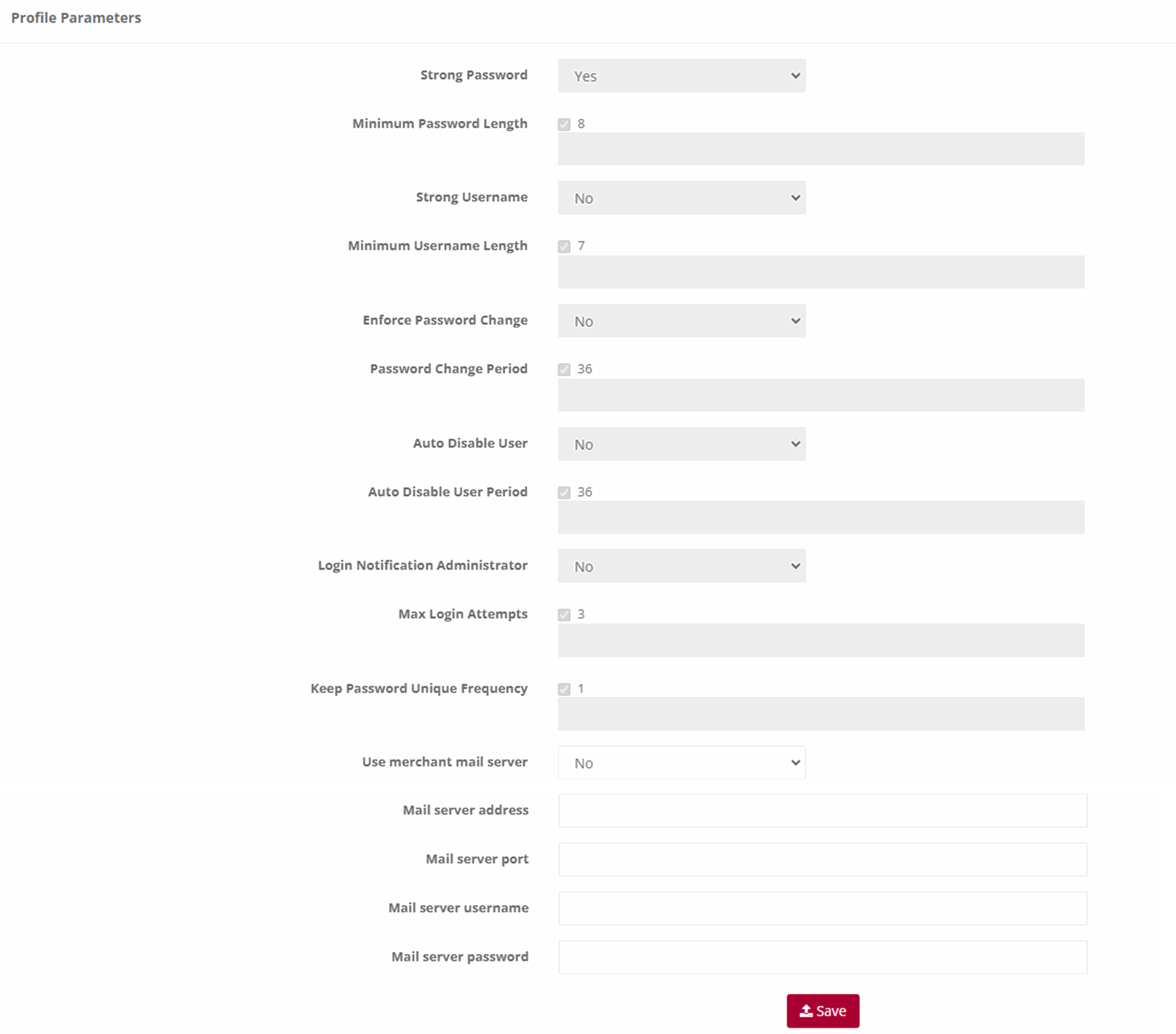Viewport: 1176px width, 1034px height.
Task: Toggle the Password Change Period checkbox
Action: [564, 369]
